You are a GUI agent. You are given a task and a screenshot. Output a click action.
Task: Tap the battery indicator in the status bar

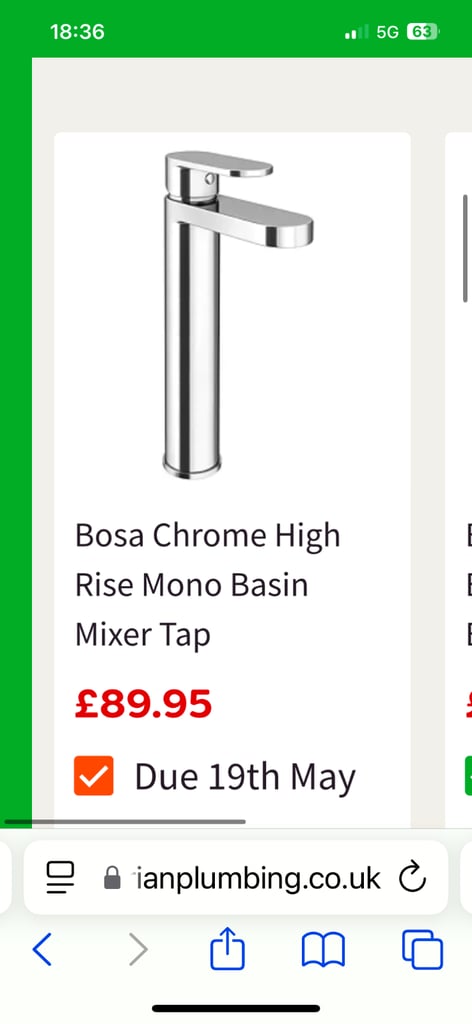coord(423,32)
